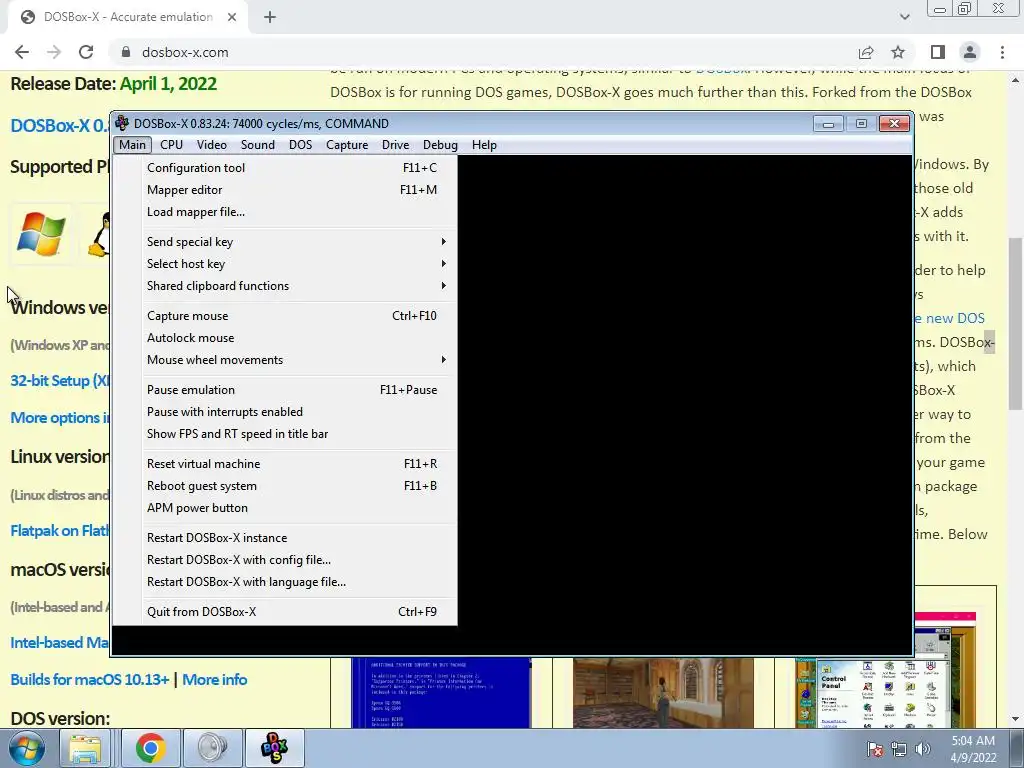Open speaker app icon in taskbar
The width and height of the screenshot is (1024, 768).
(213, 748)
